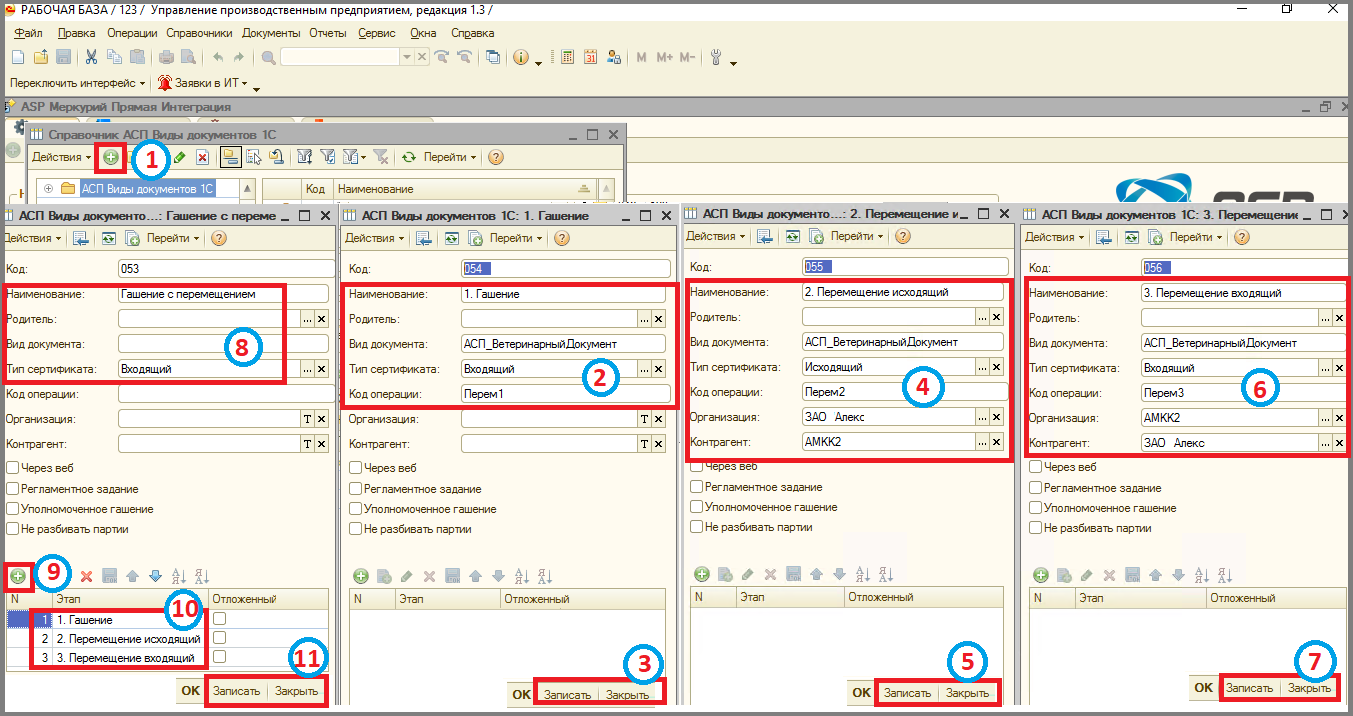Sort stages ascending in Гашение с перемещением table toolbar

click(179, 576)
